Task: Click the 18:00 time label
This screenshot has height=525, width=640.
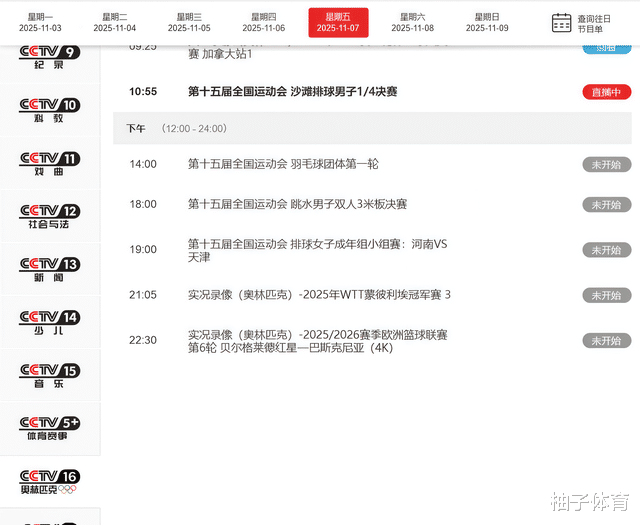Action: click(143, 204)
